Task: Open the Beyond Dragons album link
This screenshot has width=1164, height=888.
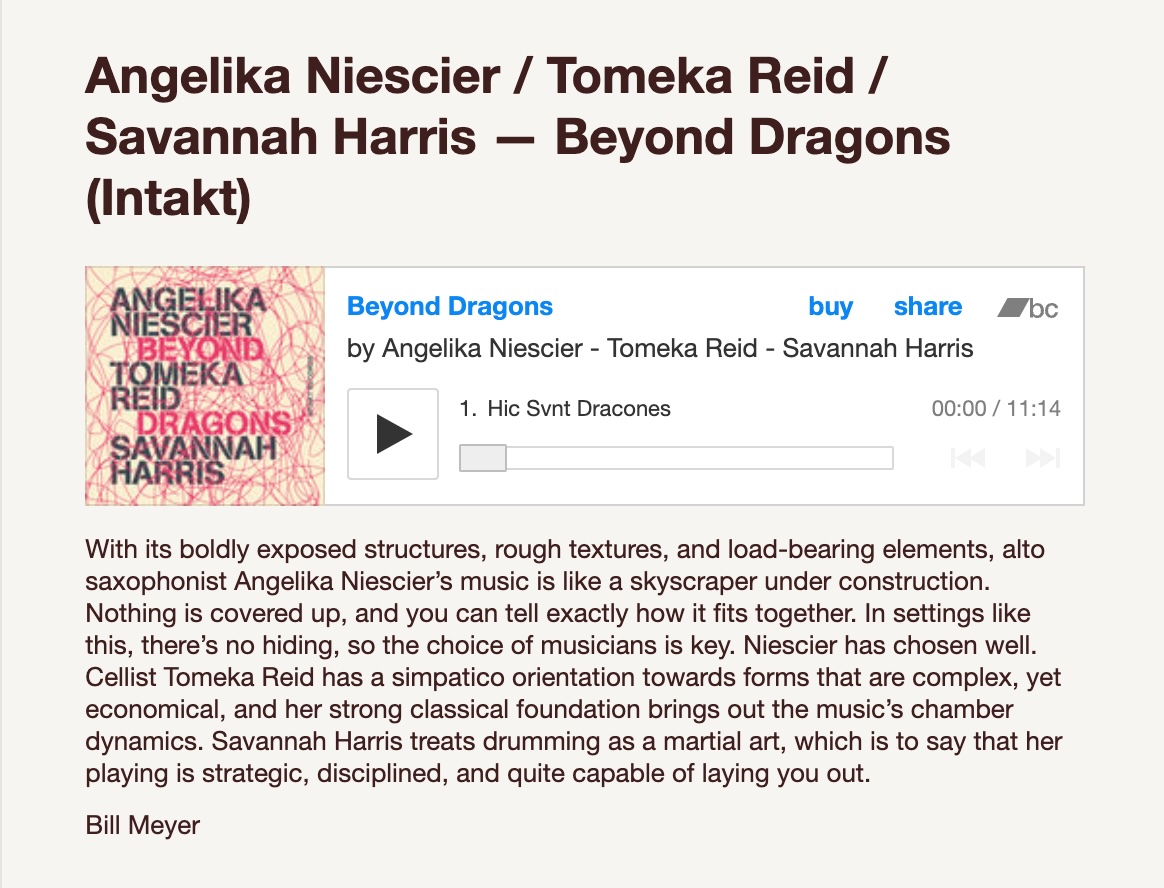Action: tap(450, 306)
